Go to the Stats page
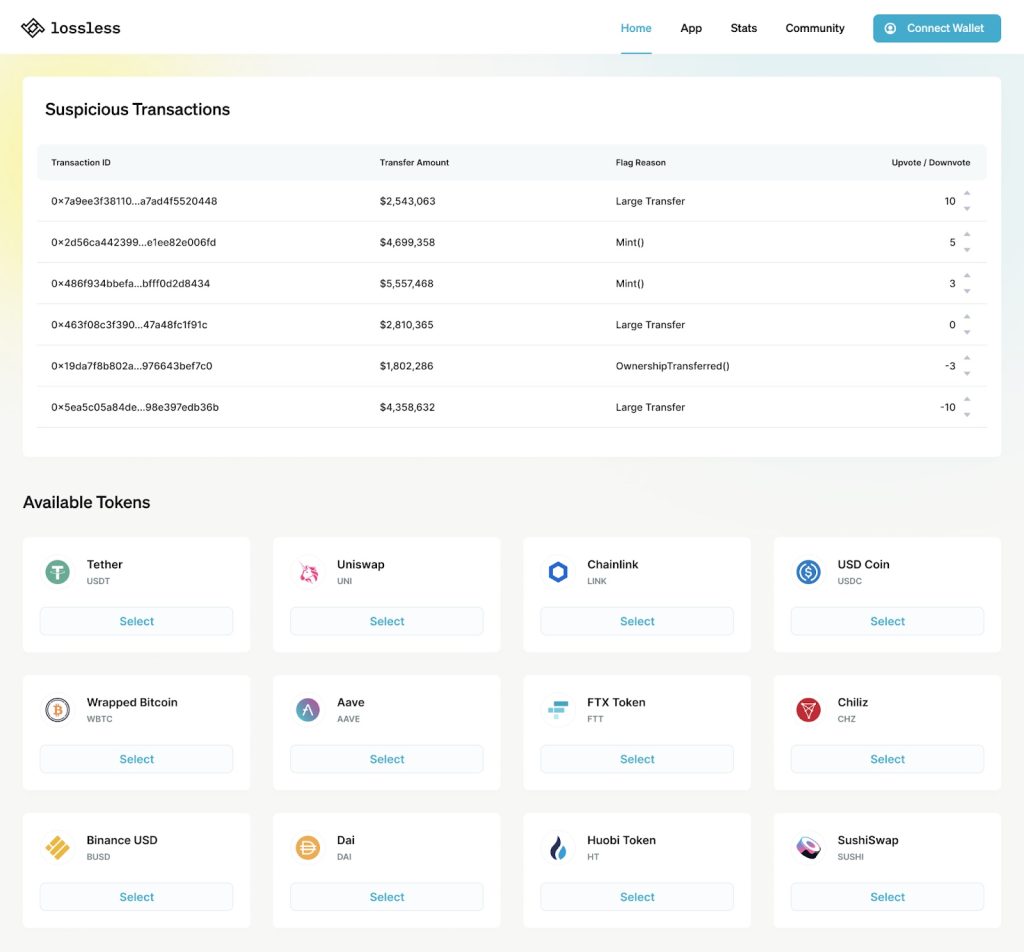1024x952 pixels. [744, 28]
